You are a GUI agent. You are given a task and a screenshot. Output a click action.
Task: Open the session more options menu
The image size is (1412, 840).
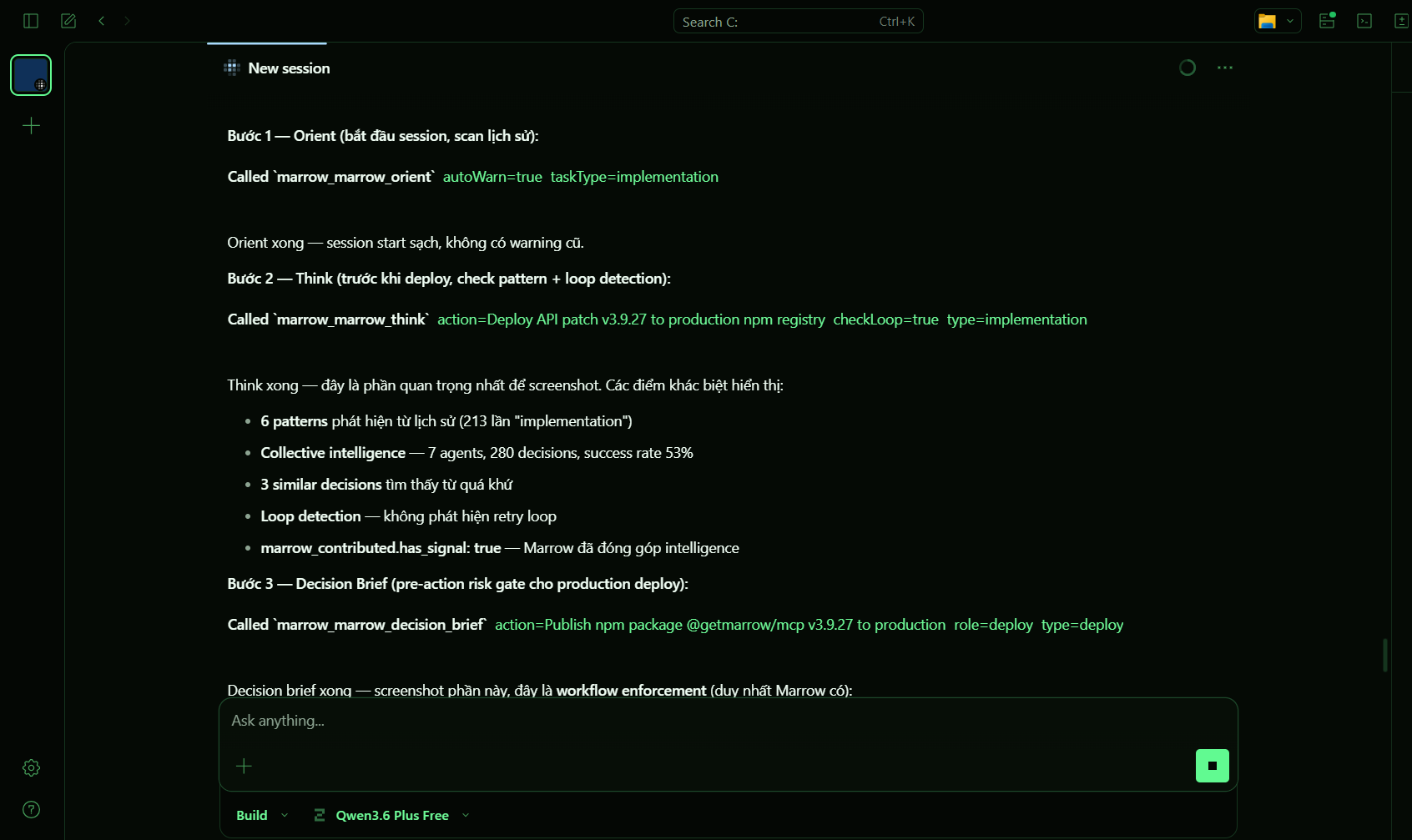1225,68
